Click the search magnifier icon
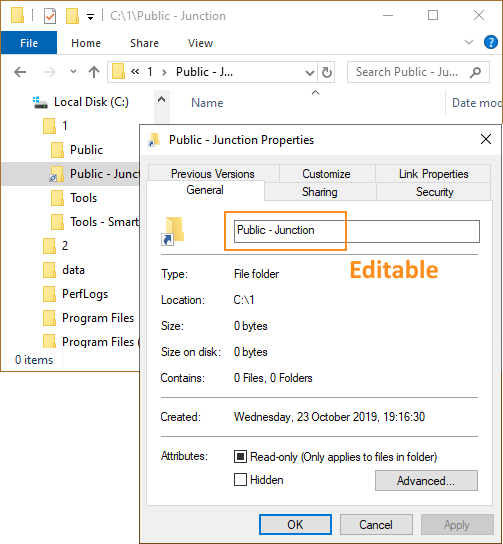Viewport: 503px width, 544px height. click(x=476, y=72)
